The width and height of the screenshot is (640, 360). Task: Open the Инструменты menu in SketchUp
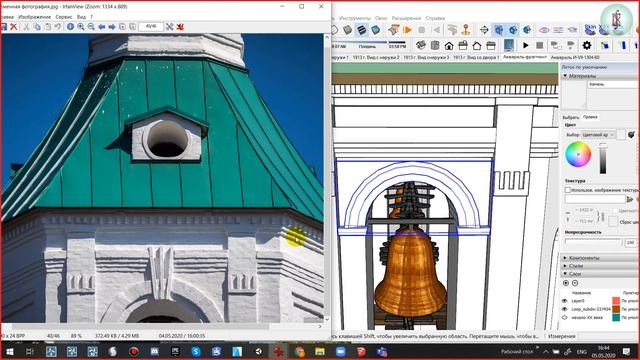coord(355,18)
